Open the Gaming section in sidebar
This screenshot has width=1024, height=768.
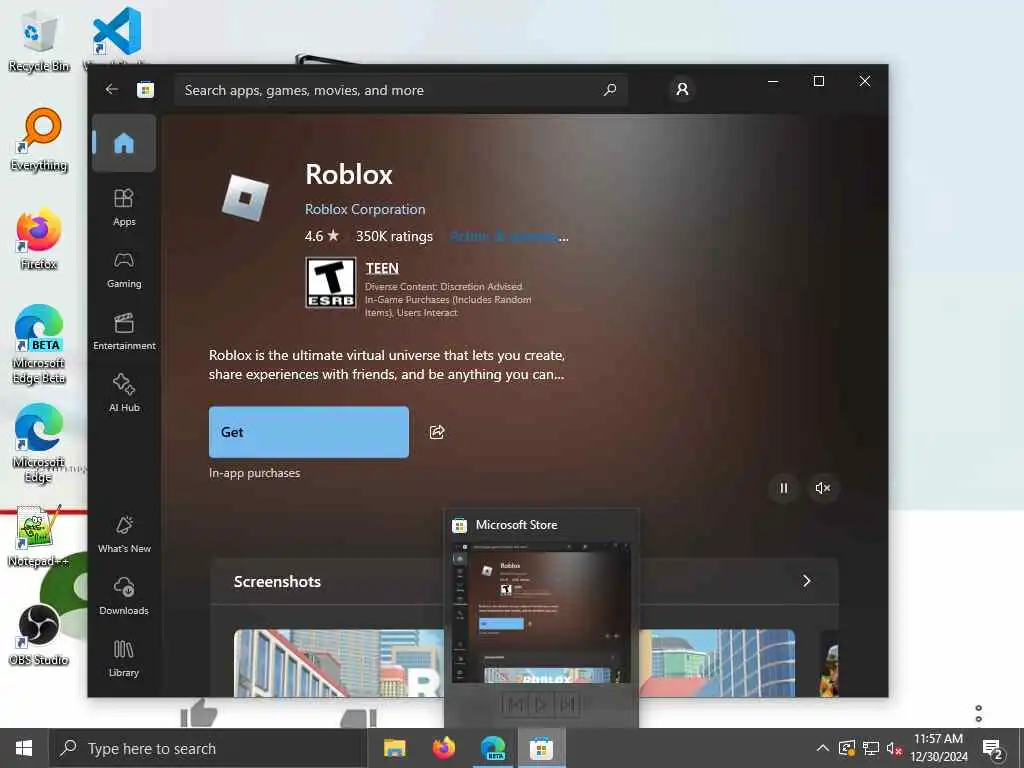[x=124, y=270]
